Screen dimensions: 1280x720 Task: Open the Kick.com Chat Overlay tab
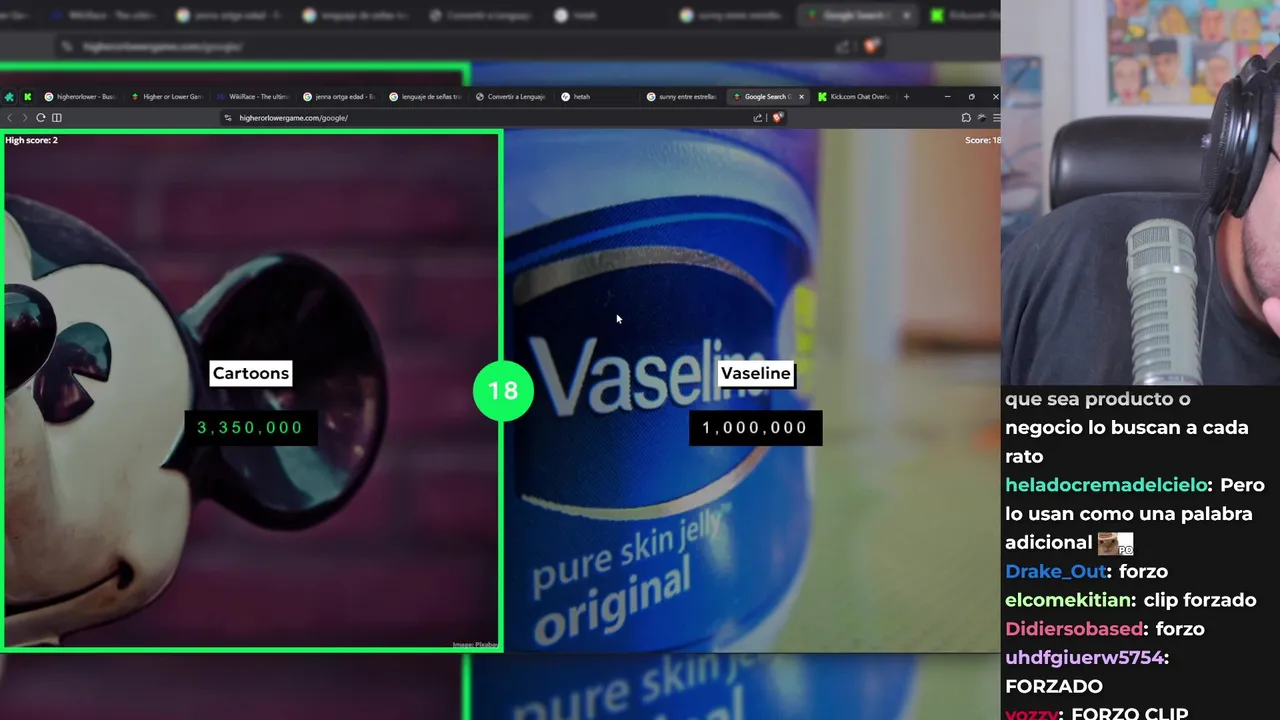[x=854, y=97]
